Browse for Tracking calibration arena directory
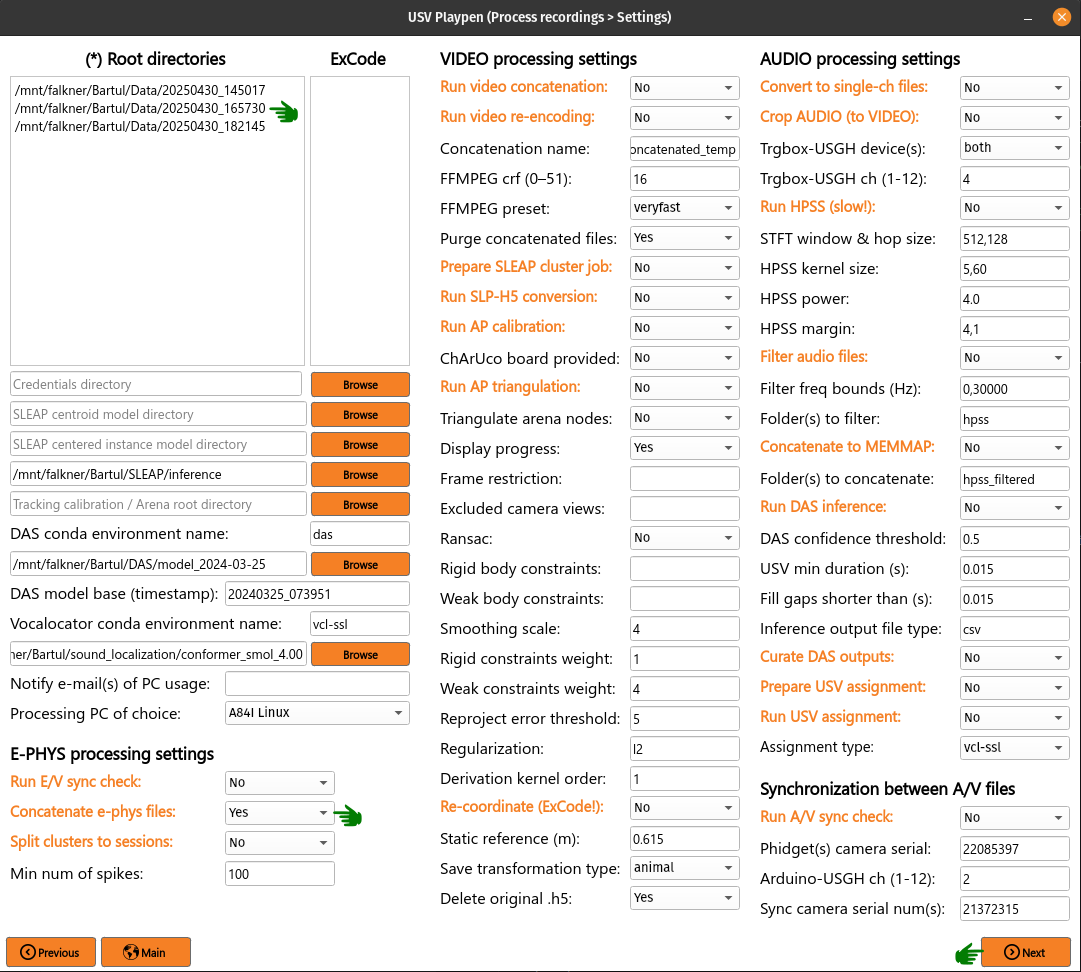 pos(360,505)
